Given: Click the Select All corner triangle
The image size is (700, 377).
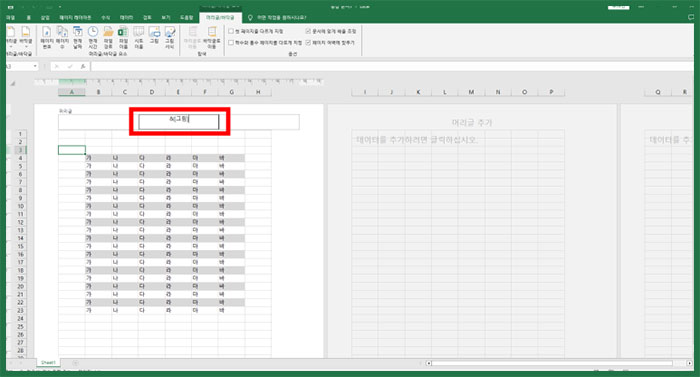Looking at the screenshot, I should pyautogui.click(x=13, y=84).
